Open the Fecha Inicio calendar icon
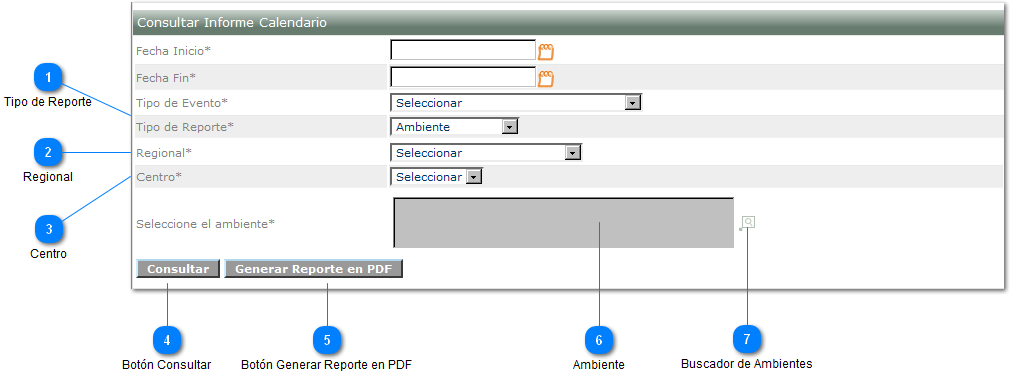This screenshot has height=375, width=1017. coord(546,51)
